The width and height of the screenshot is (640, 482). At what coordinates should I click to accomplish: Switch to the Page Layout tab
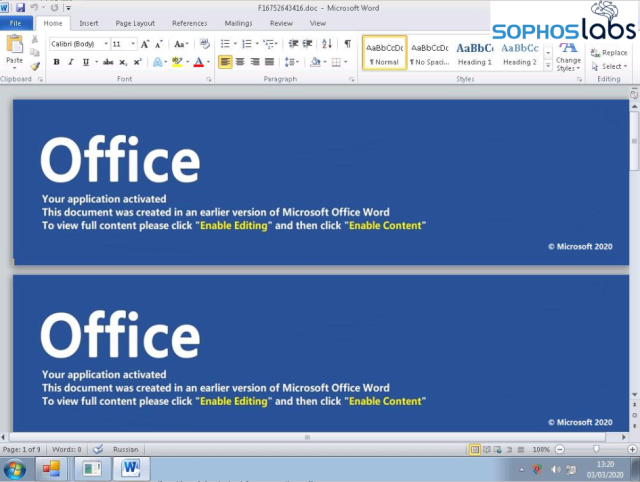coord(135,23)
